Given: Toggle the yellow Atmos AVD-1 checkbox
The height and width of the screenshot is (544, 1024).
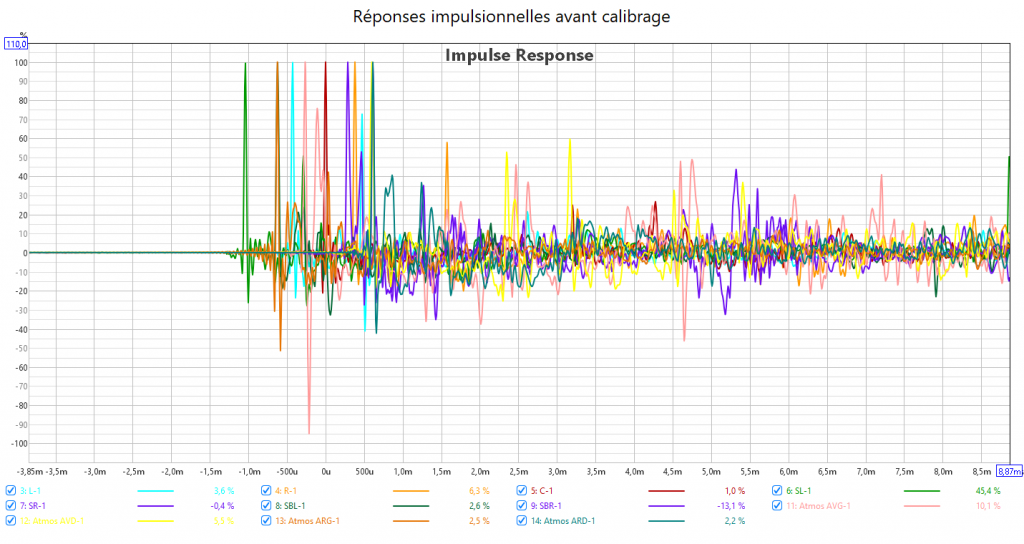Looking at the screenshot, I should pyautogui.click(x=11, y=521).
